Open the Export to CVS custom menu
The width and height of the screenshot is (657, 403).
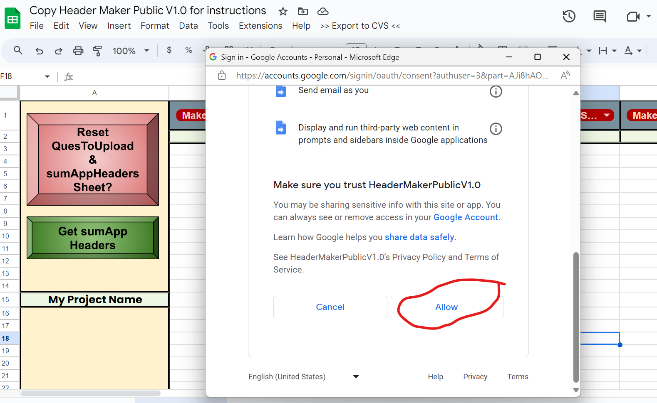coord(360,26)
